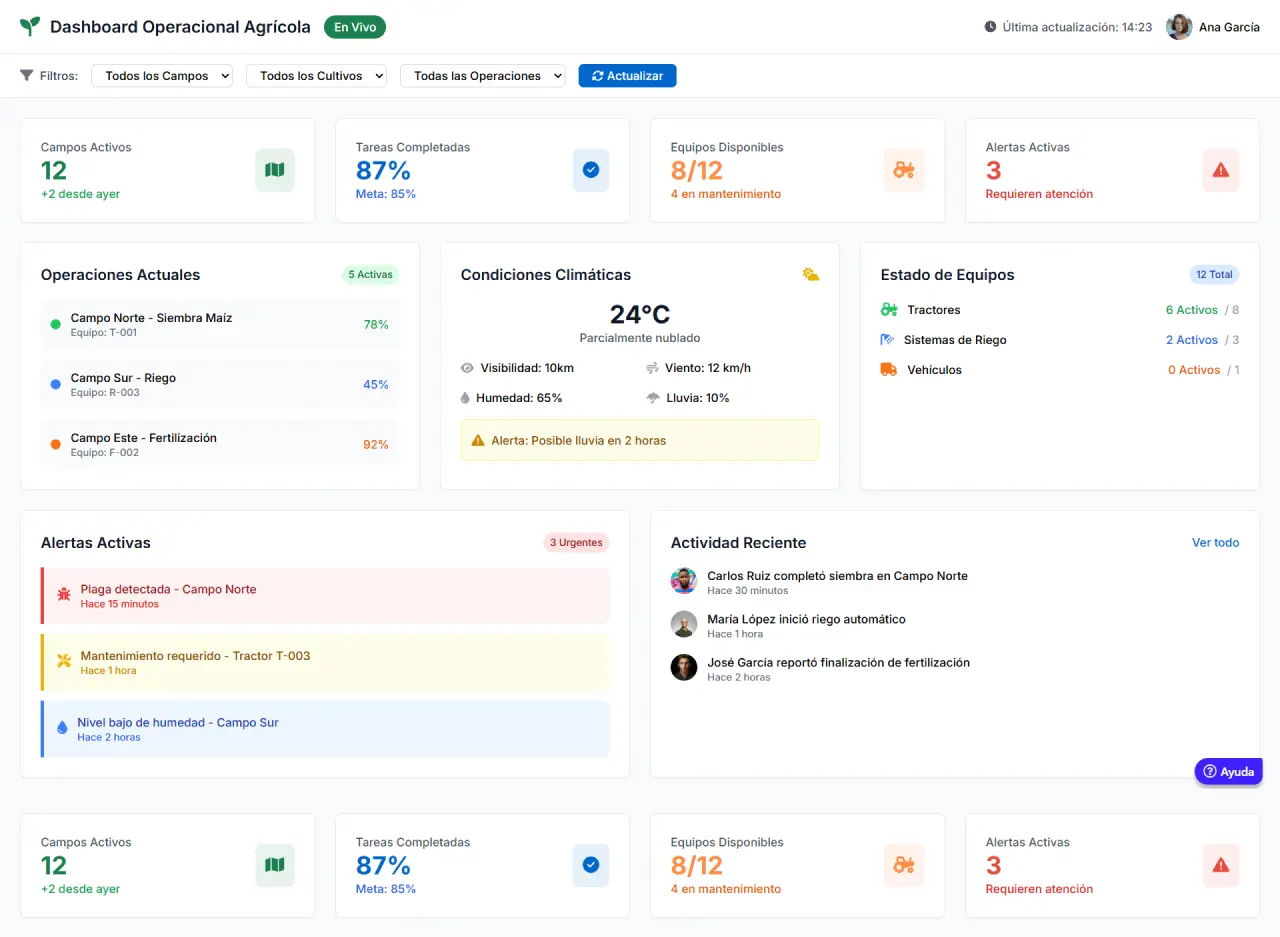
Task: Select Campo Este - Fertilización operation
Action: pyautogui.click(x=220, y=444)
